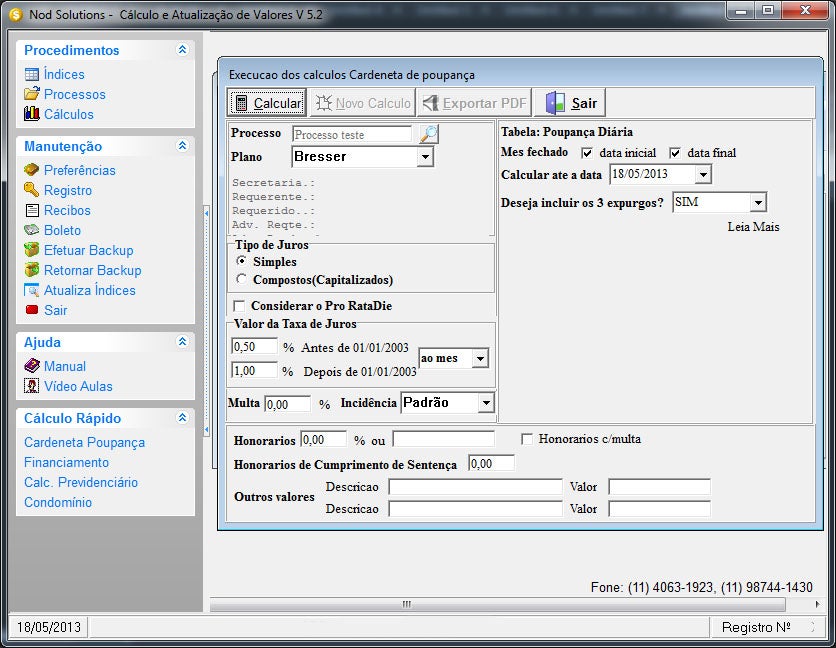Open Cardeneta Poupança quick calculation
This screenshot has width=836, height=648.
coord(84,442)
